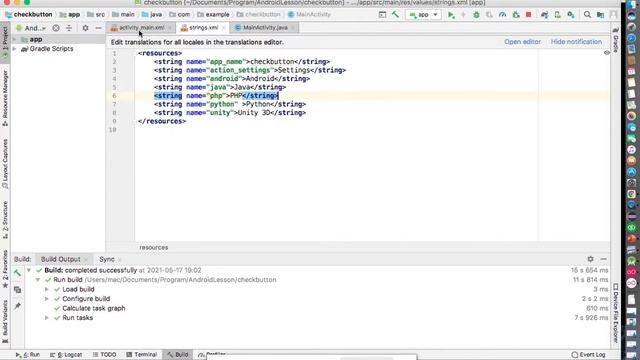Click the Make Project hammer icon
This screenshot has height=360, width=640.
coord(395,15)
